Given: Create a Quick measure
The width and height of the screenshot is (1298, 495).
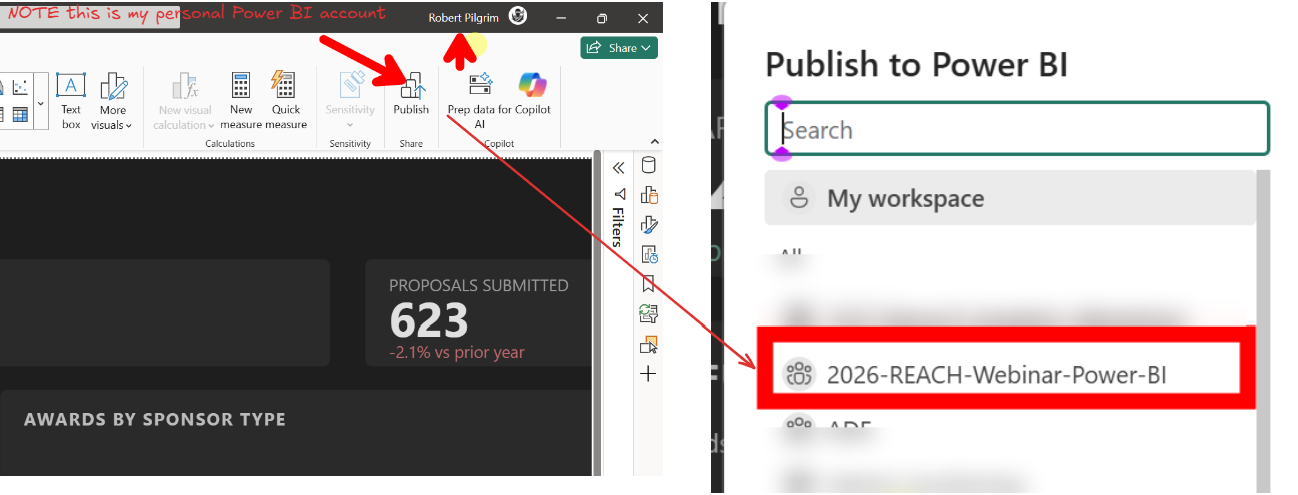Looking at the screenshot, I should click(x=286, y=100).
